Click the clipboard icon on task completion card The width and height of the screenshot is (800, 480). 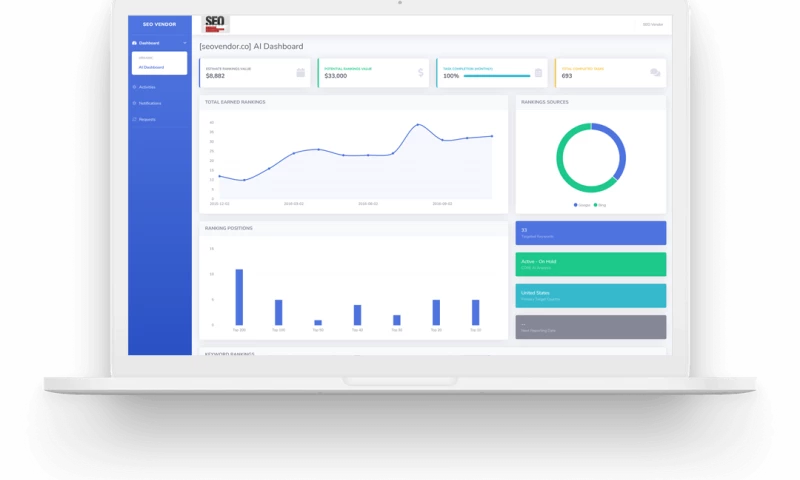pos(538,73)
